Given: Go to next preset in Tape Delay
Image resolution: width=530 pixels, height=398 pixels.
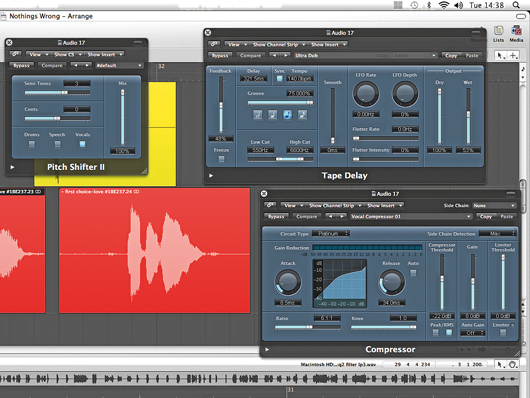Looking at the screenshot, I should 285,55.
